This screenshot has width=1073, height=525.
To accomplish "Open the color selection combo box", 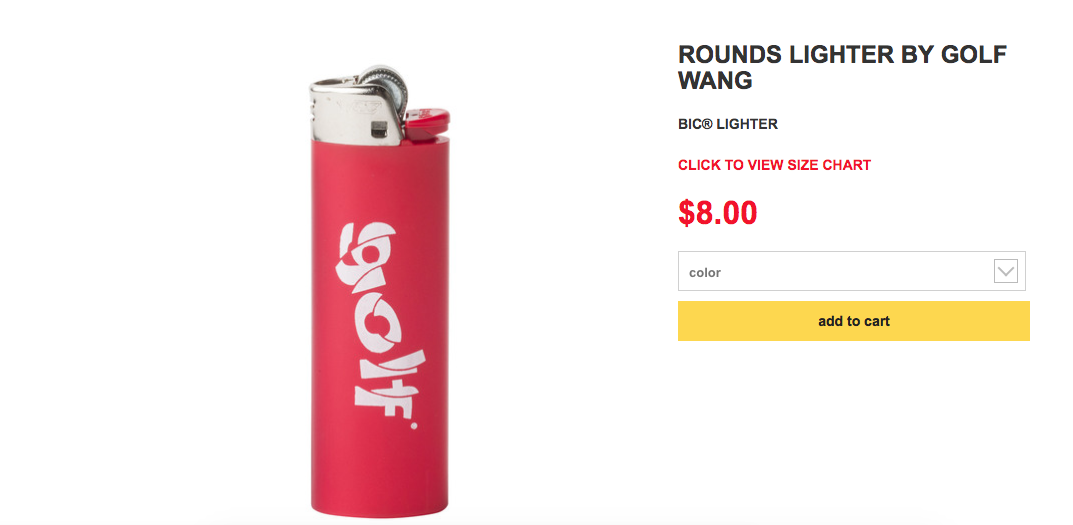I will [x=851, y=271].
